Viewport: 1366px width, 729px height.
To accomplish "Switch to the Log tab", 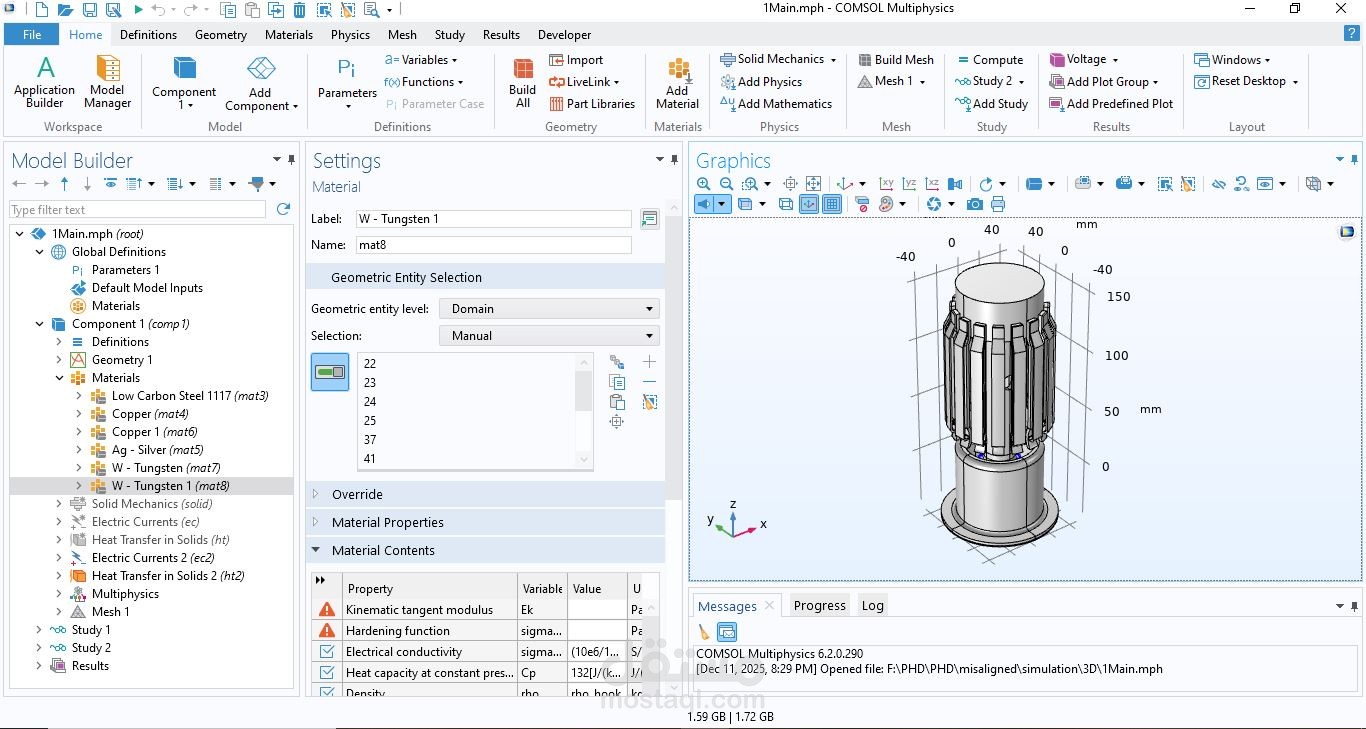I will (873, 605).
